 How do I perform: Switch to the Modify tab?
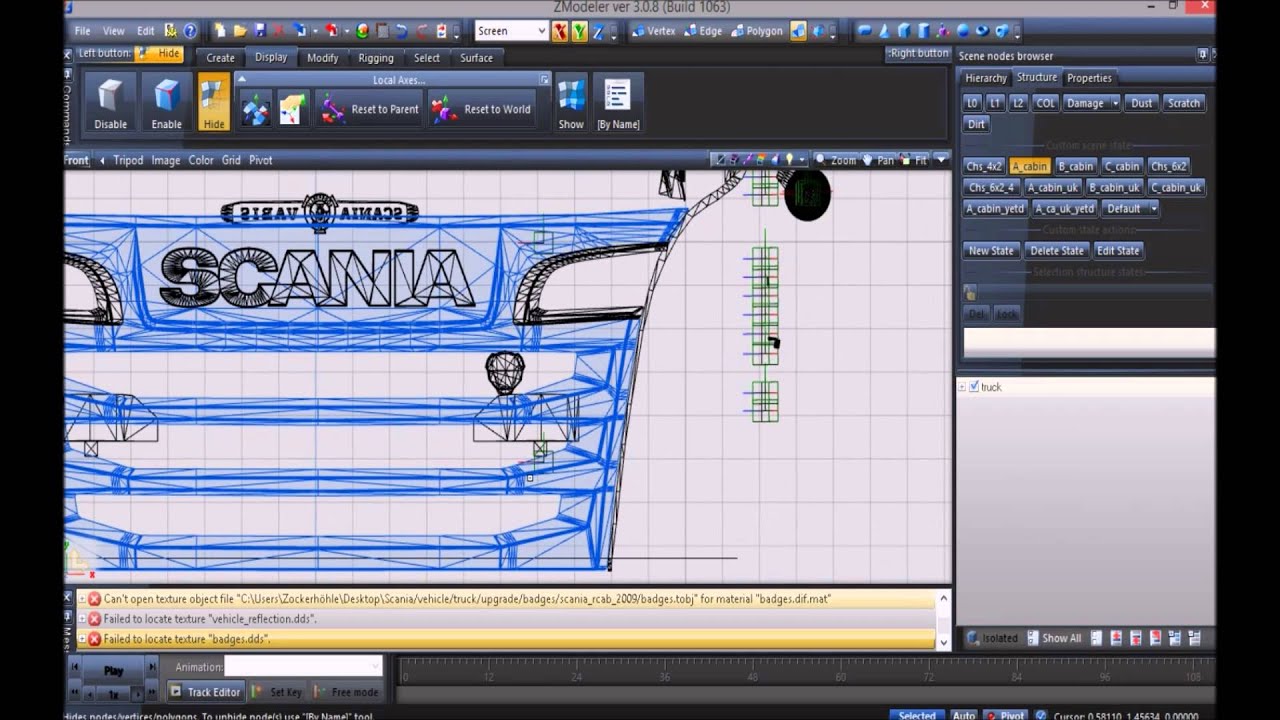click(322, 58)
